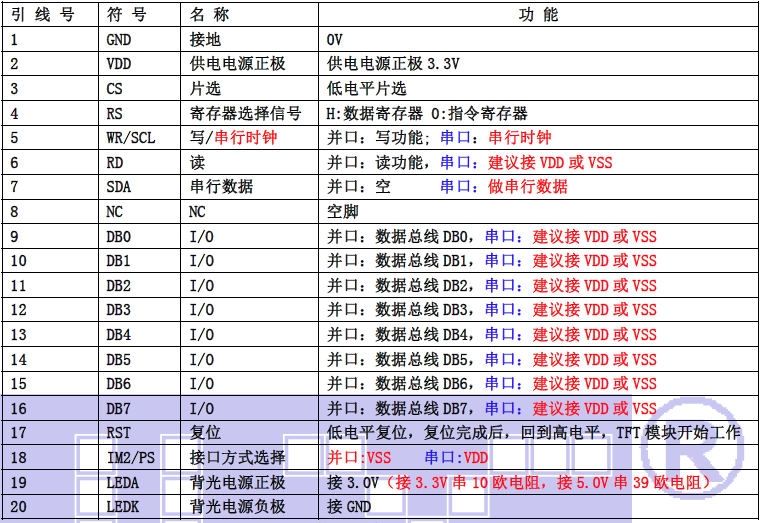Click the WR/SCL symbol cell
Screen dimensions: 761x523
pos(129,138)
